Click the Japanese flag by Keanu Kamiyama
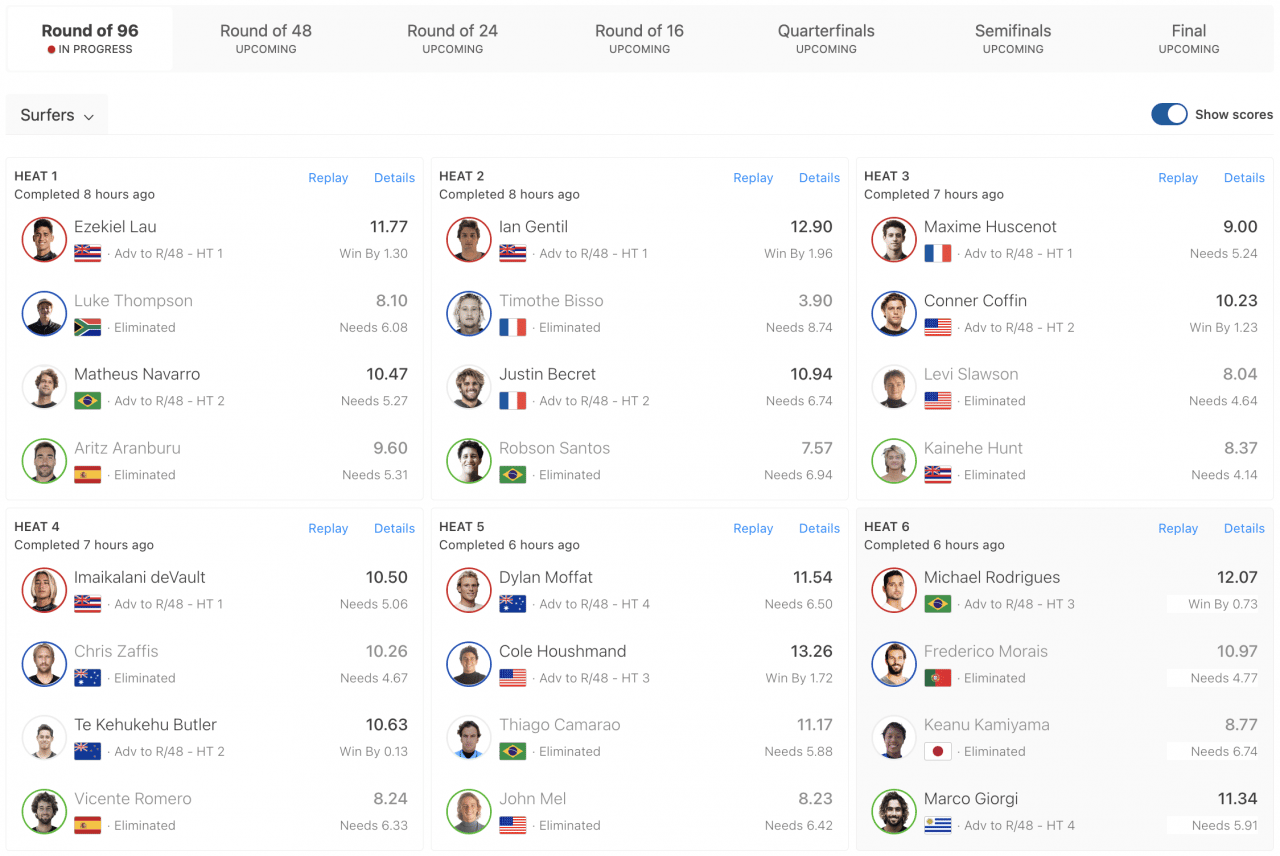The image size is (1280, 856). tap(937, 753)
